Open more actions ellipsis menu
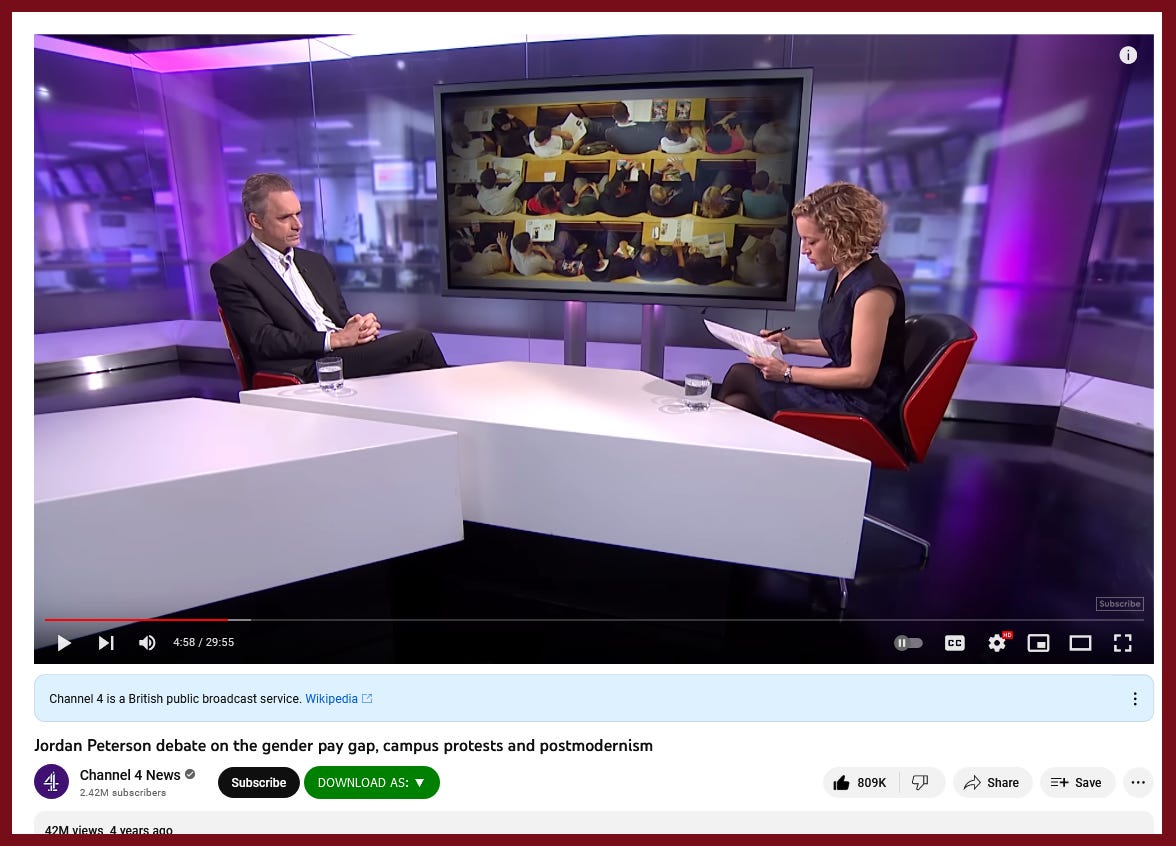This screenshot has width=1176, height=846. [1138, 782]
